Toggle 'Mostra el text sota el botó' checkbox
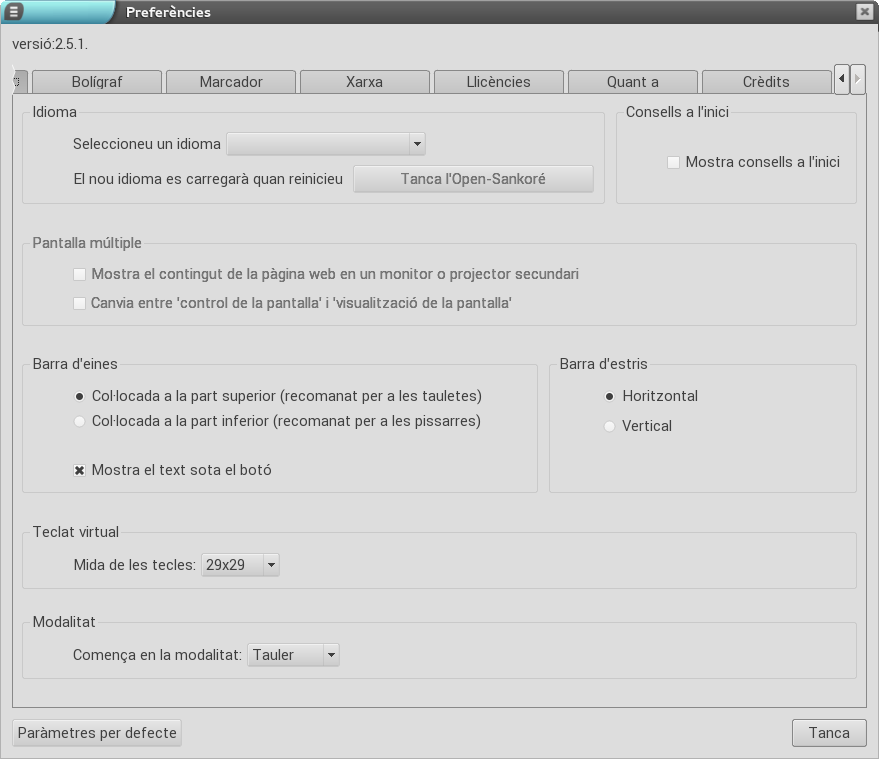 [x=80, y=470]
